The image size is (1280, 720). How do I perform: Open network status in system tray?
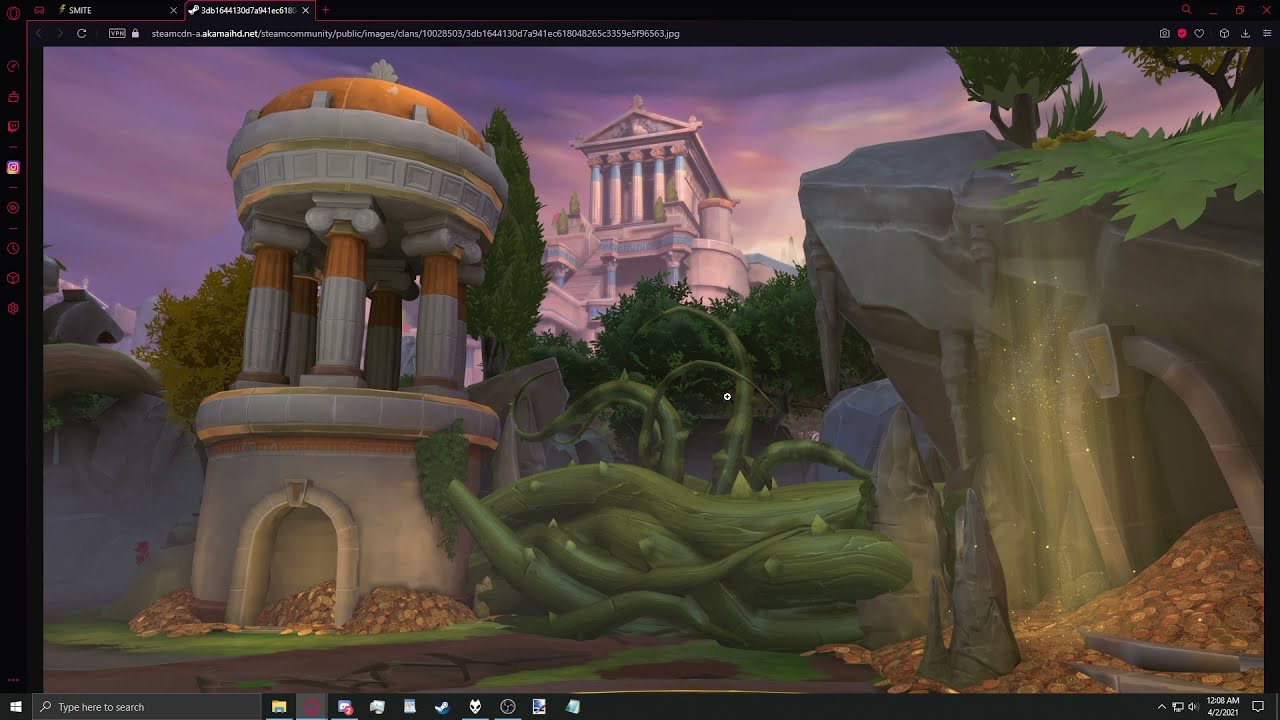pyautogui.click(x=1177, y=707)
